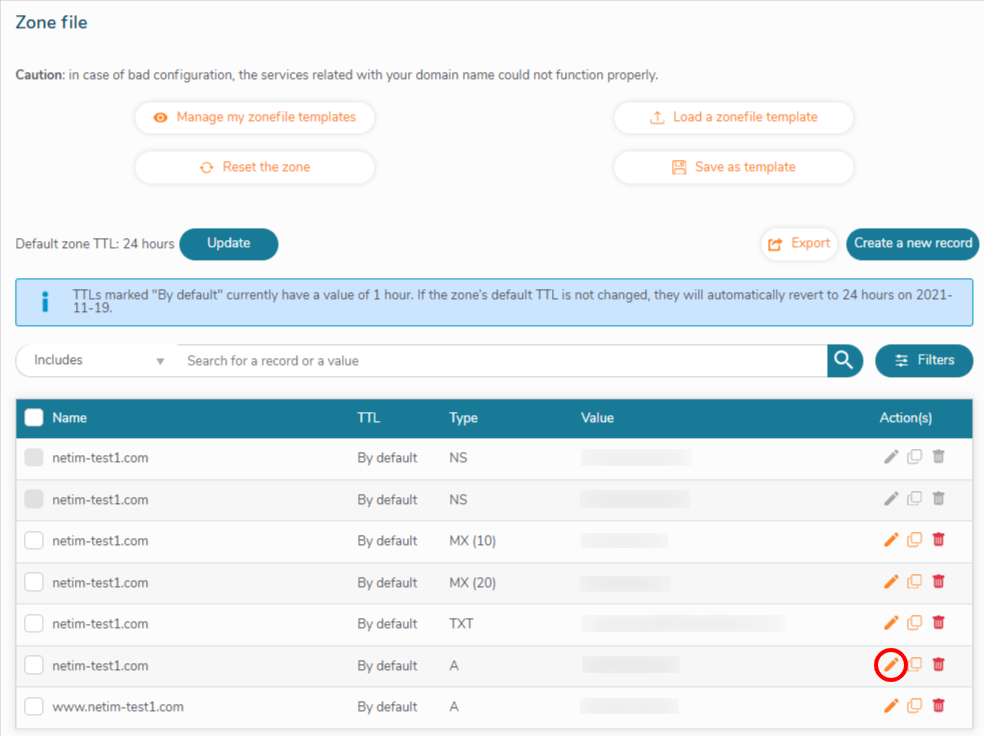984x736 pixels.
Task: Duplicate the MX (20) record
Action: click(914, 581)
